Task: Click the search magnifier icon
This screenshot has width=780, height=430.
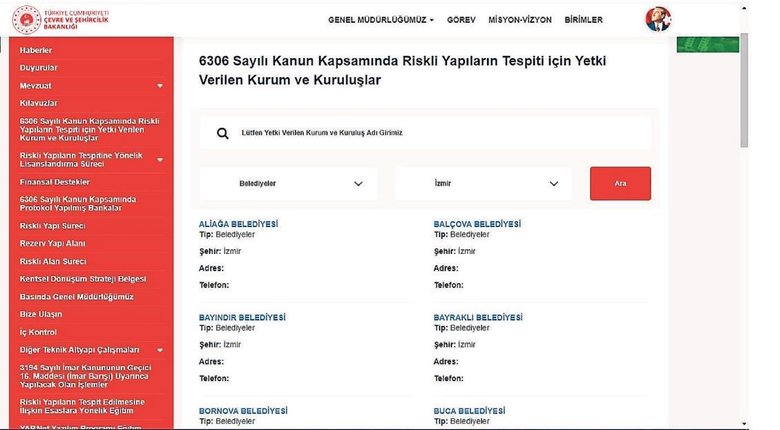Action: pyautogui.click(x=223, y=133)
